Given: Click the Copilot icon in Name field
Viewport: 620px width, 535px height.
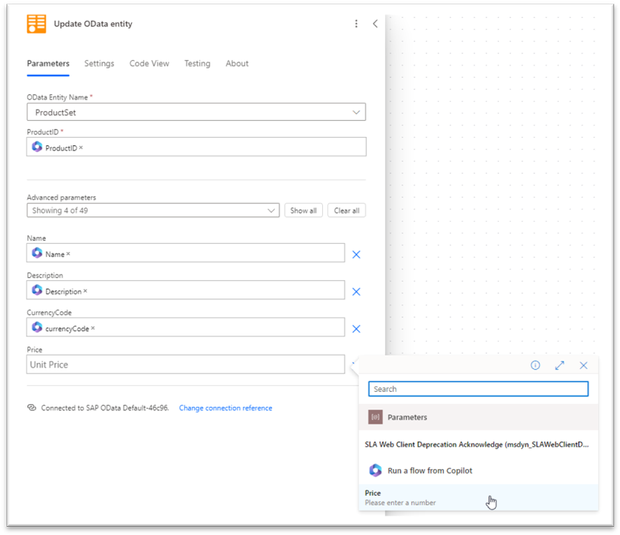Looking at the screenshot, I should pyautogui.click(x=37, y=253).
